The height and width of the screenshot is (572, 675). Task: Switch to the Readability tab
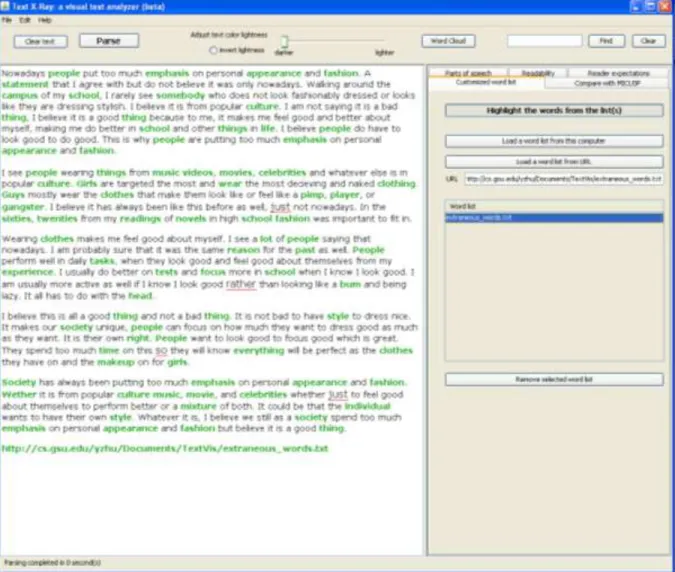click(538, 73)
